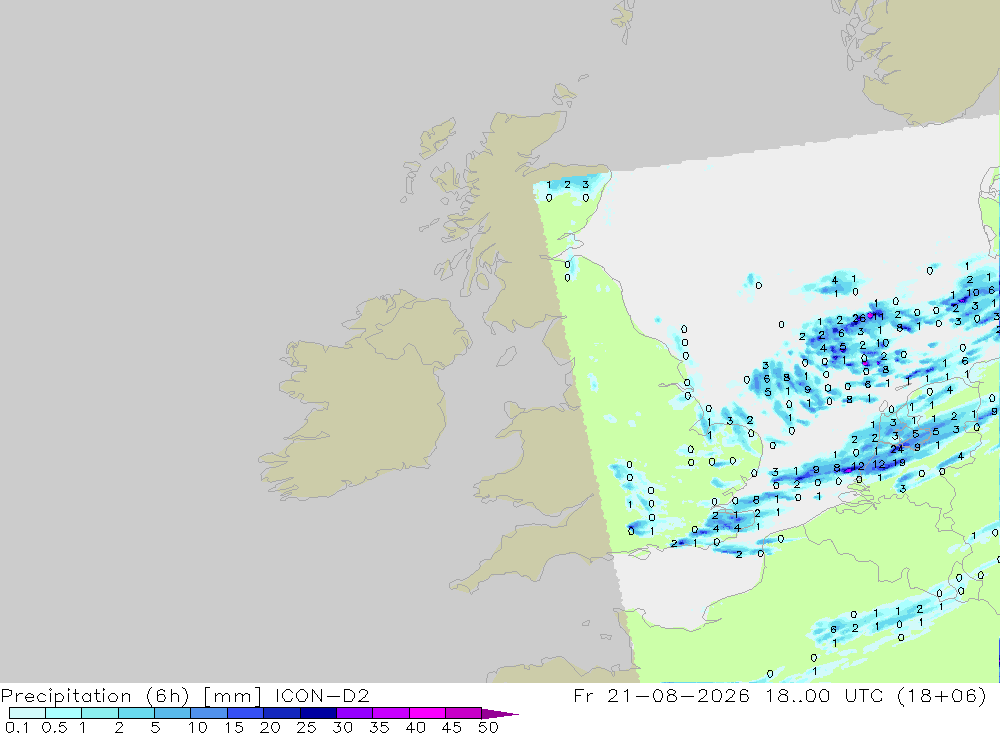
Task: Click the '0.1' tick label on the legend
Action: coord(17,727)
